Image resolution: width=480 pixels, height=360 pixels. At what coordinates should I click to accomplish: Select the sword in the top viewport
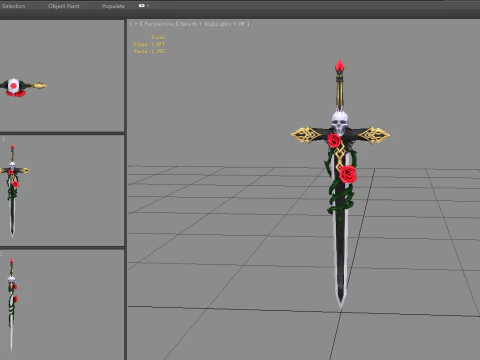(23, 87)
